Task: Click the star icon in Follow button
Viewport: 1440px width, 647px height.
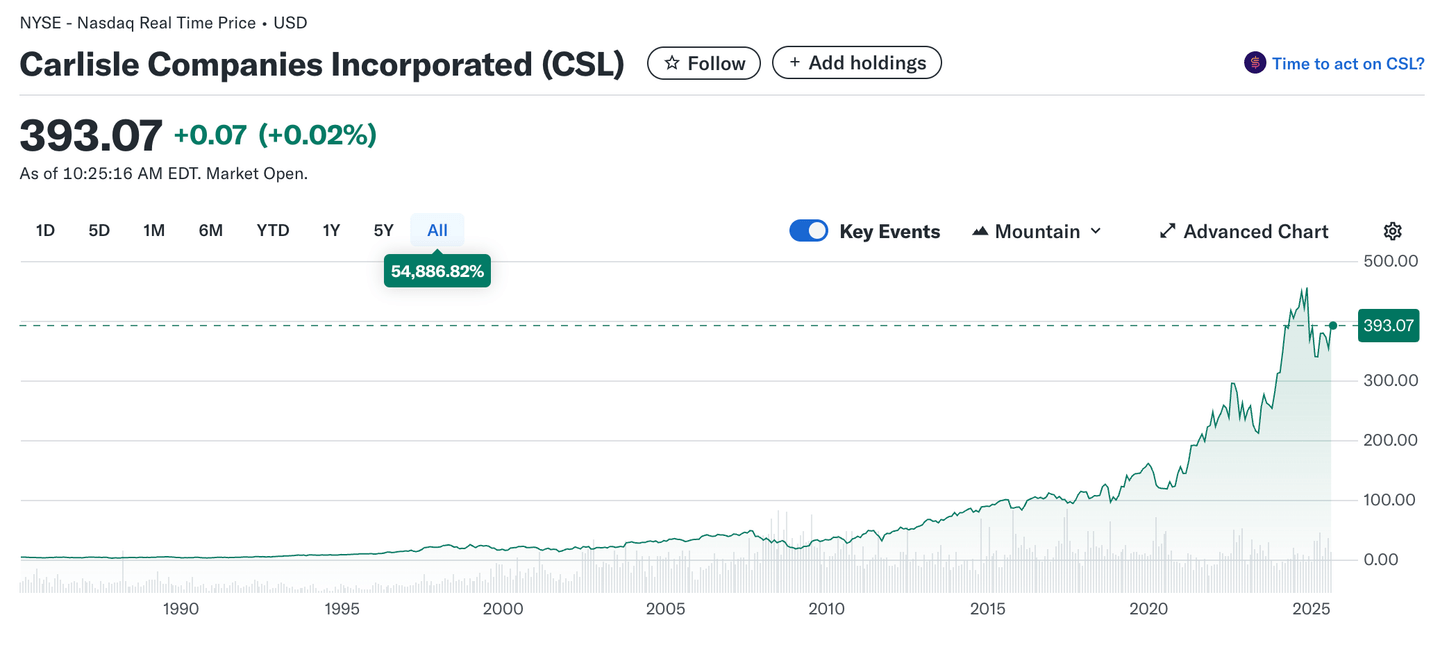Action: [x=672, y=63]
